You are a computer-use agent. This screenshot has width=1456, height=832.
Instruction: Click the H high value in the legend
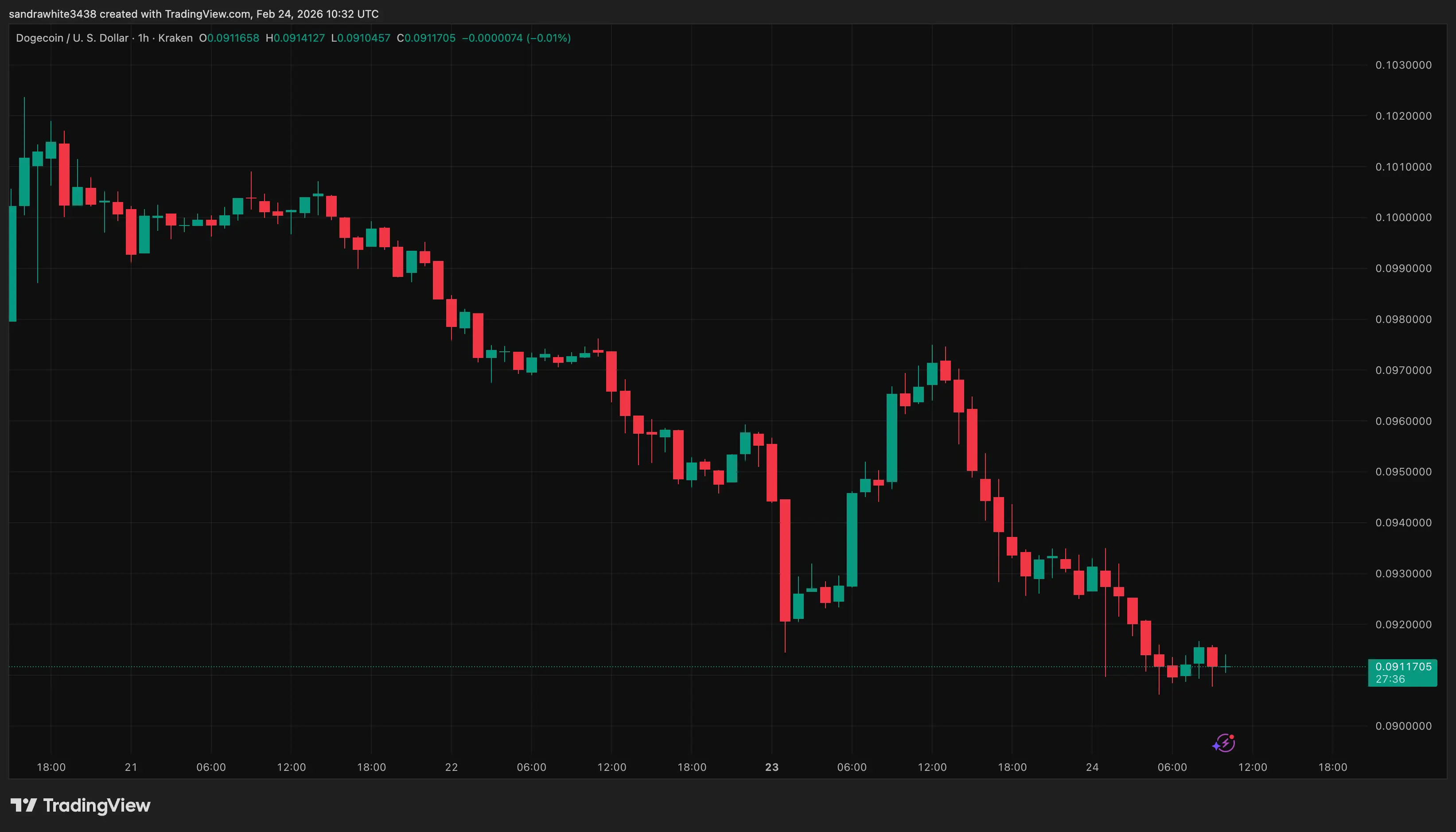click(296, 38)
